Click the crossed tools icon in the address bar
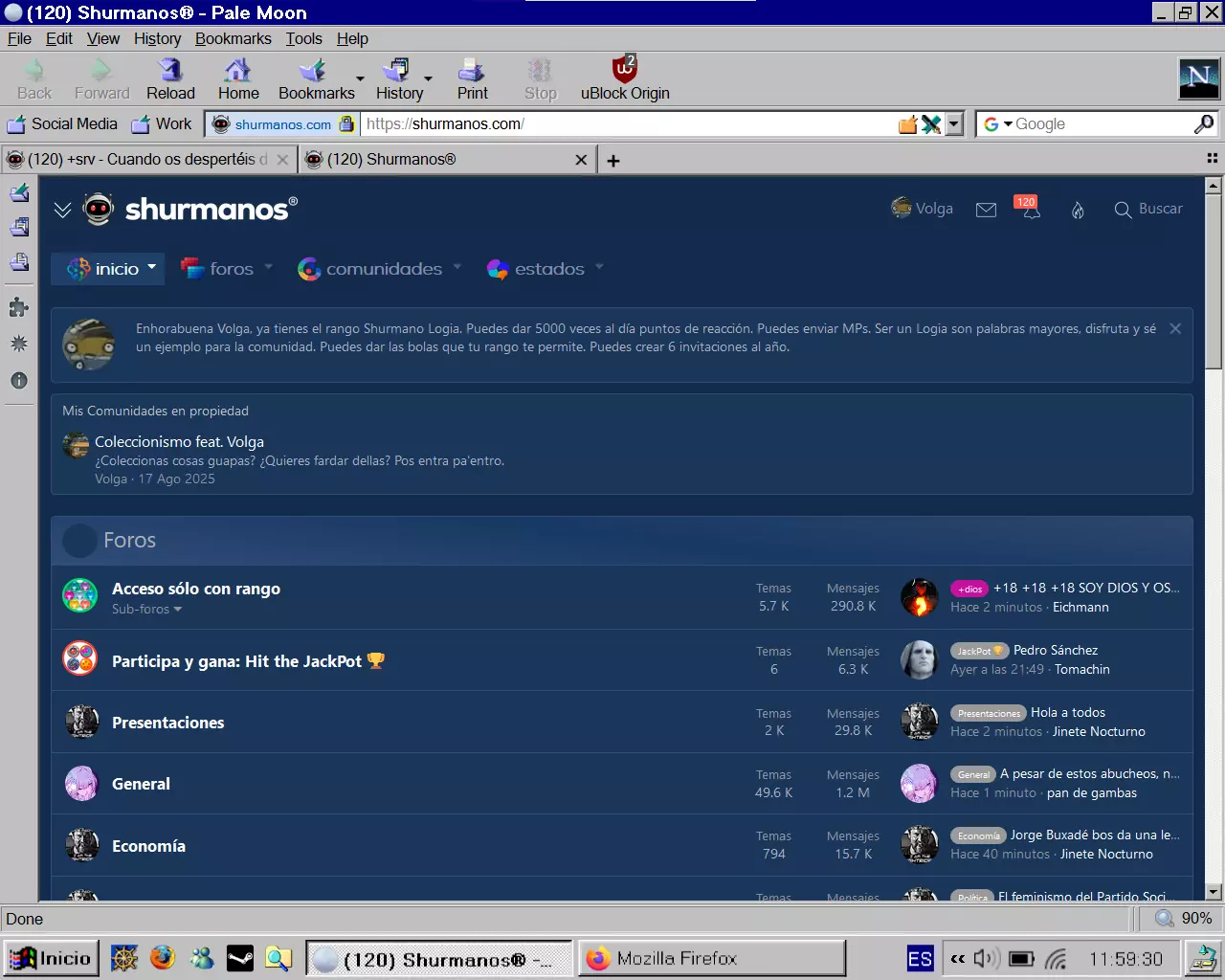The height and width of the screenshot is (980, 1225). [x=931, y=124]
